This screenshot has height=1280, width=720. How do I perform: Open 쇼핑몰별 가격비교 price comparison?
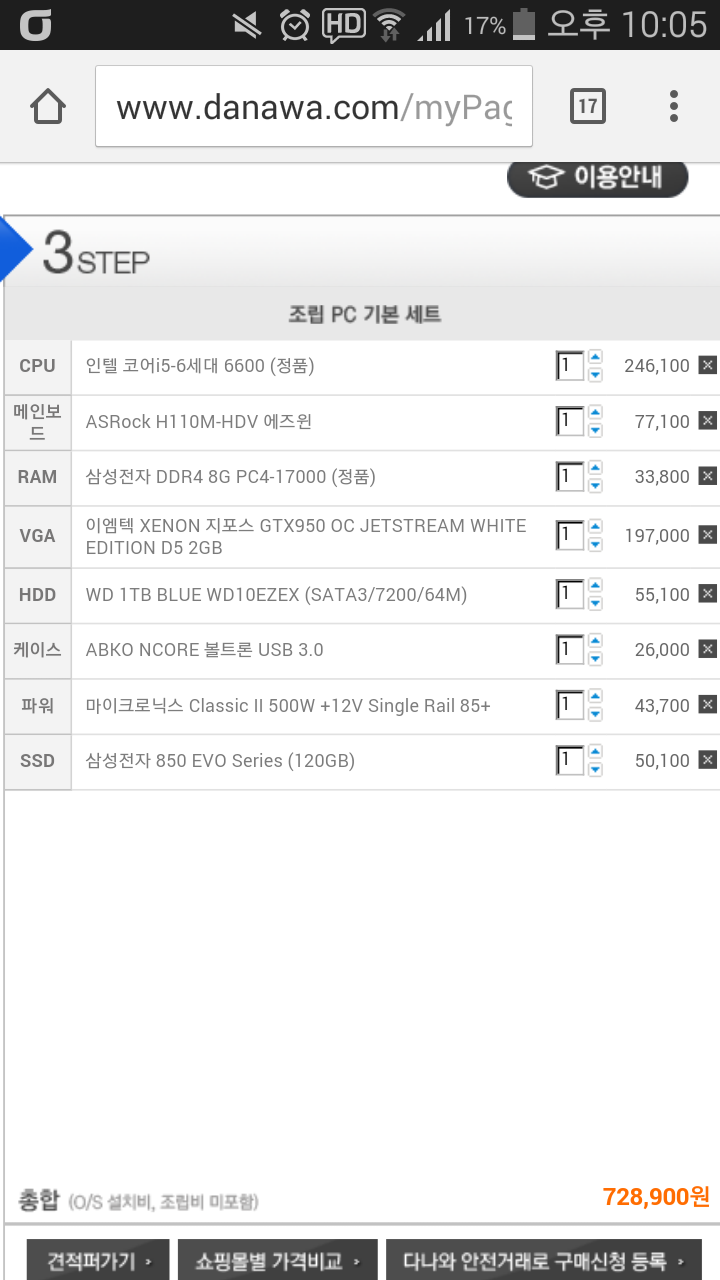(277, 1261)
